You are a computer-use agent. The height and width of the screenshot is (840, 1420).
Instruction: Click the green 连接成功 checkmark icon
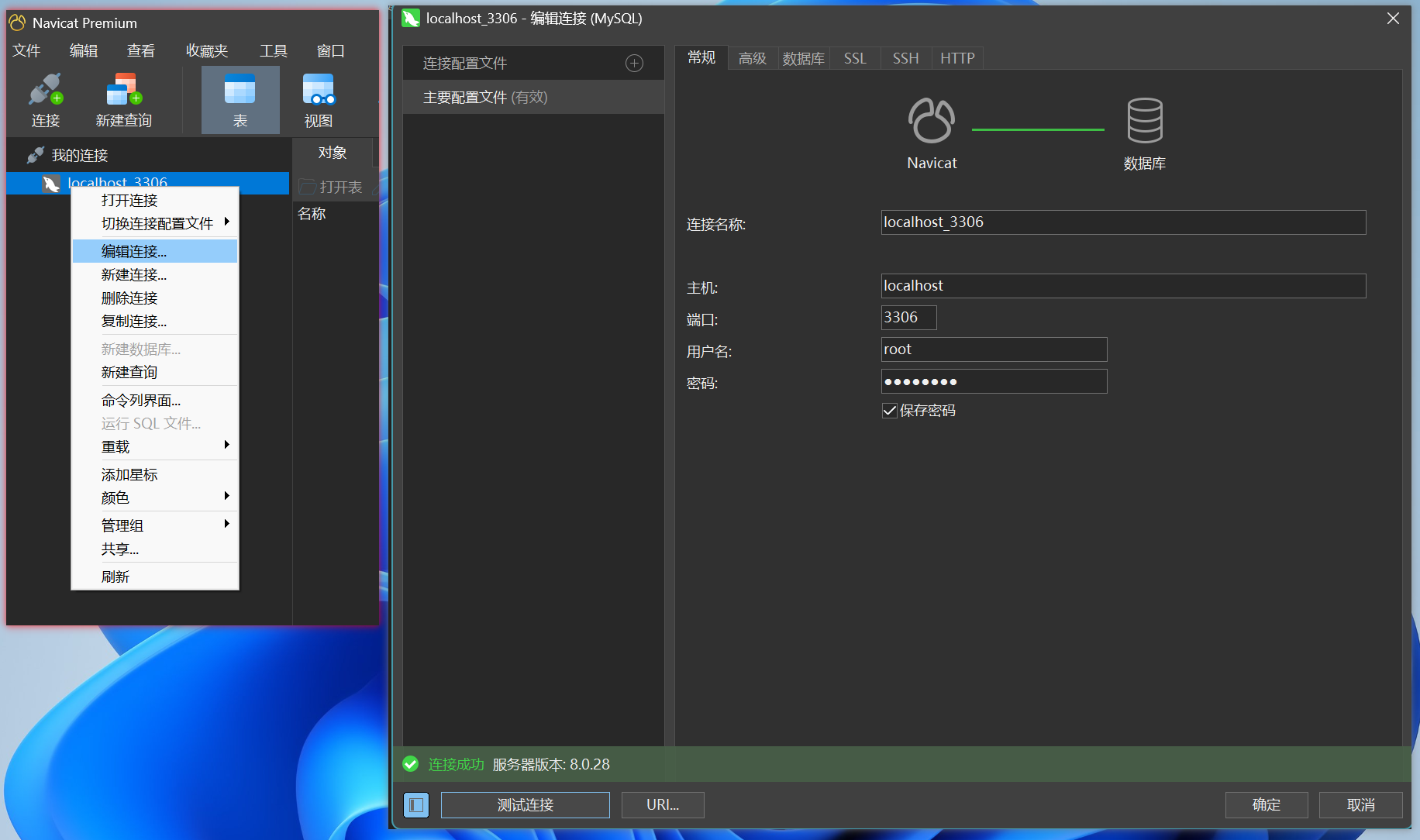[411, 765]
